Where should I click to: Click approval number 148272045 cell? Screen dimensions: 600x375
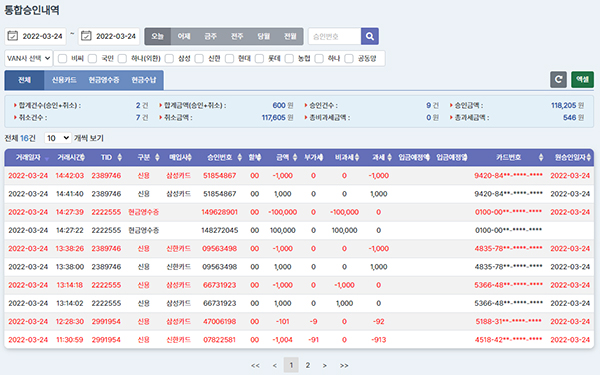220,230
